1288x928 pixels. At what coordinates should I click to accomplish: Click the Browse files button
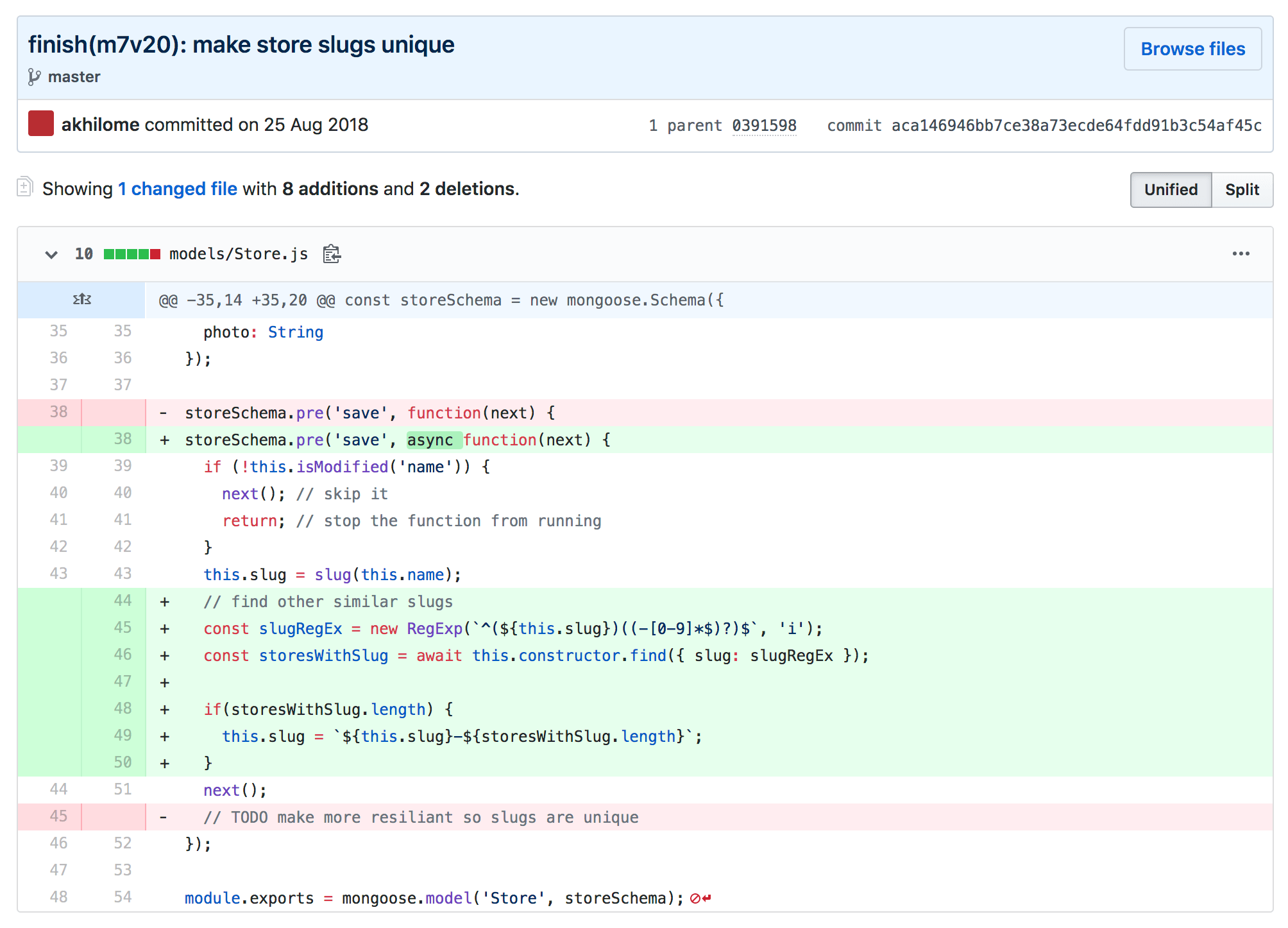coord(1192,48)
